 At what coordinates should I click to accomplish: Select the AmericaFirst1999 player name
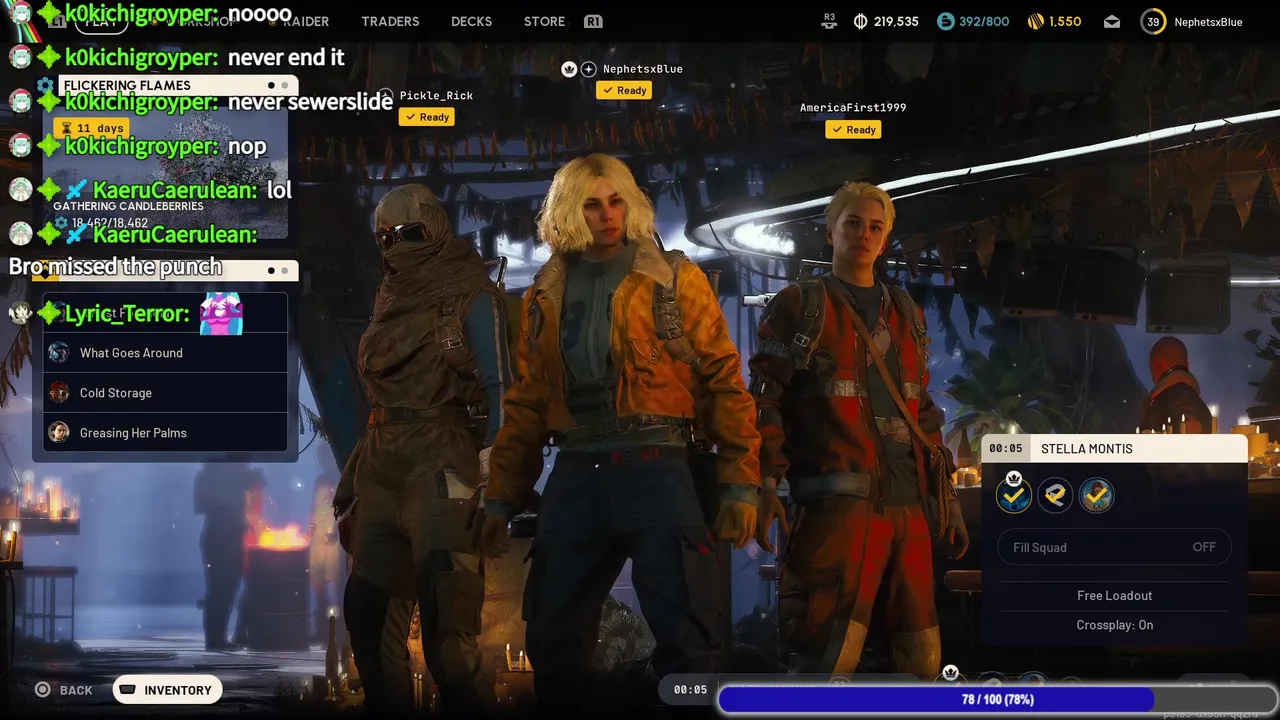tap(853, 107)
